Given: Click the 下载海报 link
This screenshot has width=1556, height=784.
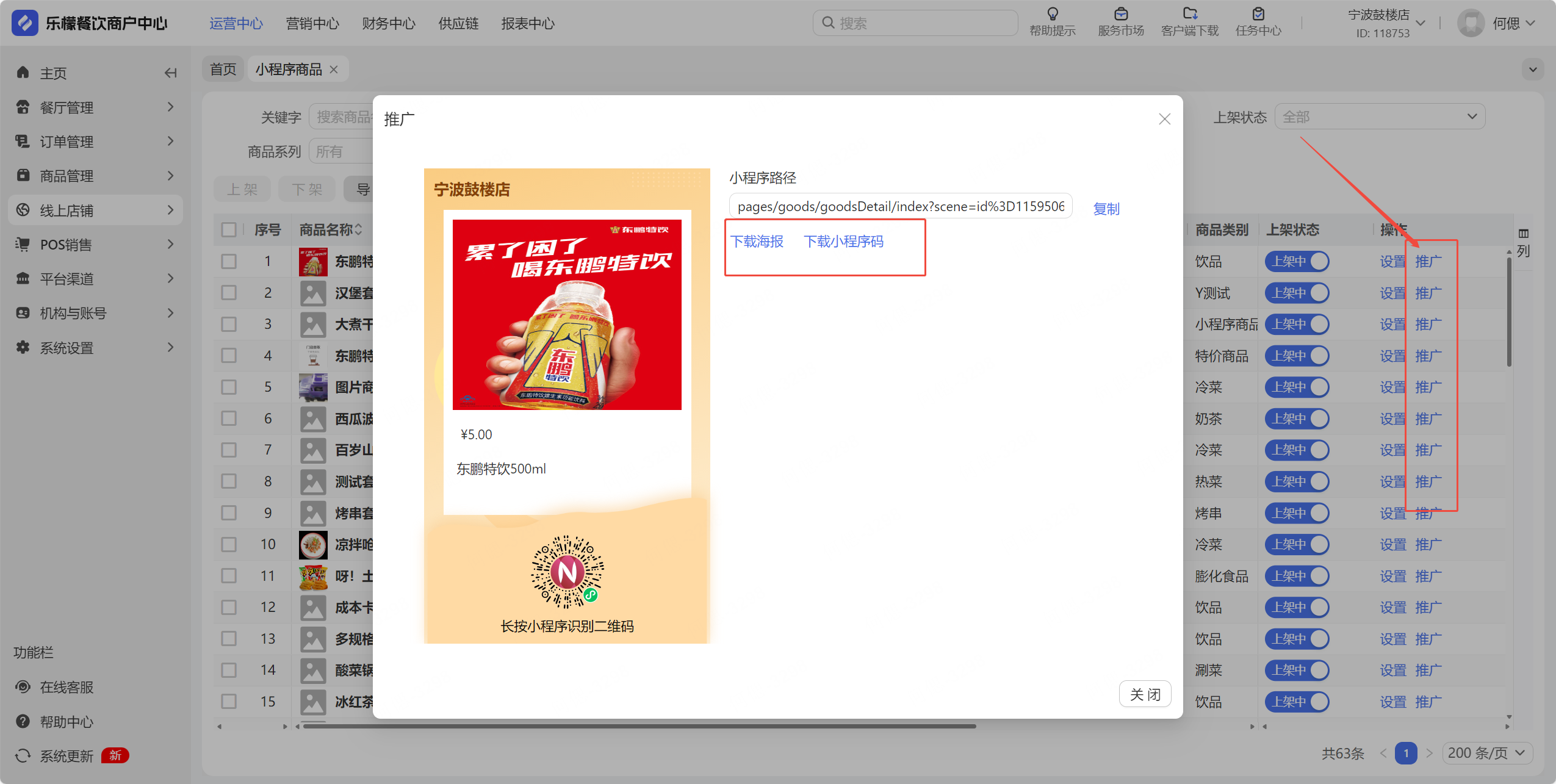Looking at the screenshot, I should [757, 242].
